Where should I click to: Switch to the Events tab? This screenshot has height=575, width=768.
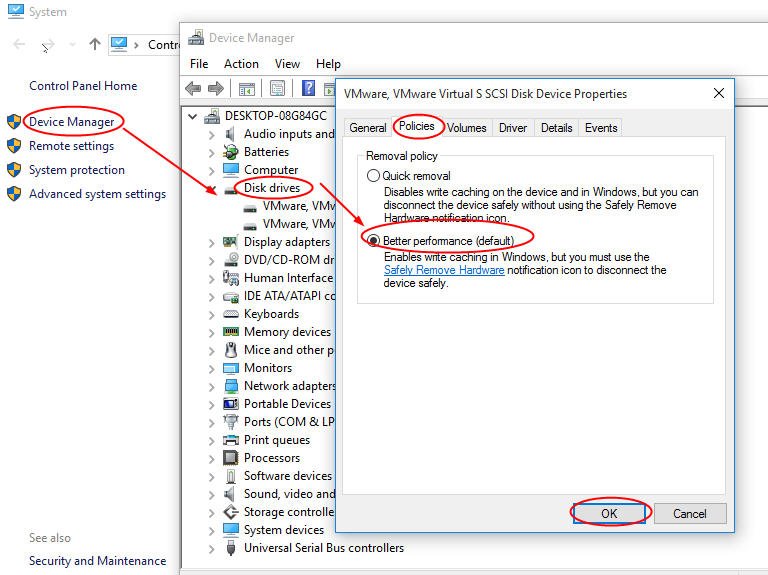[601, 128]
